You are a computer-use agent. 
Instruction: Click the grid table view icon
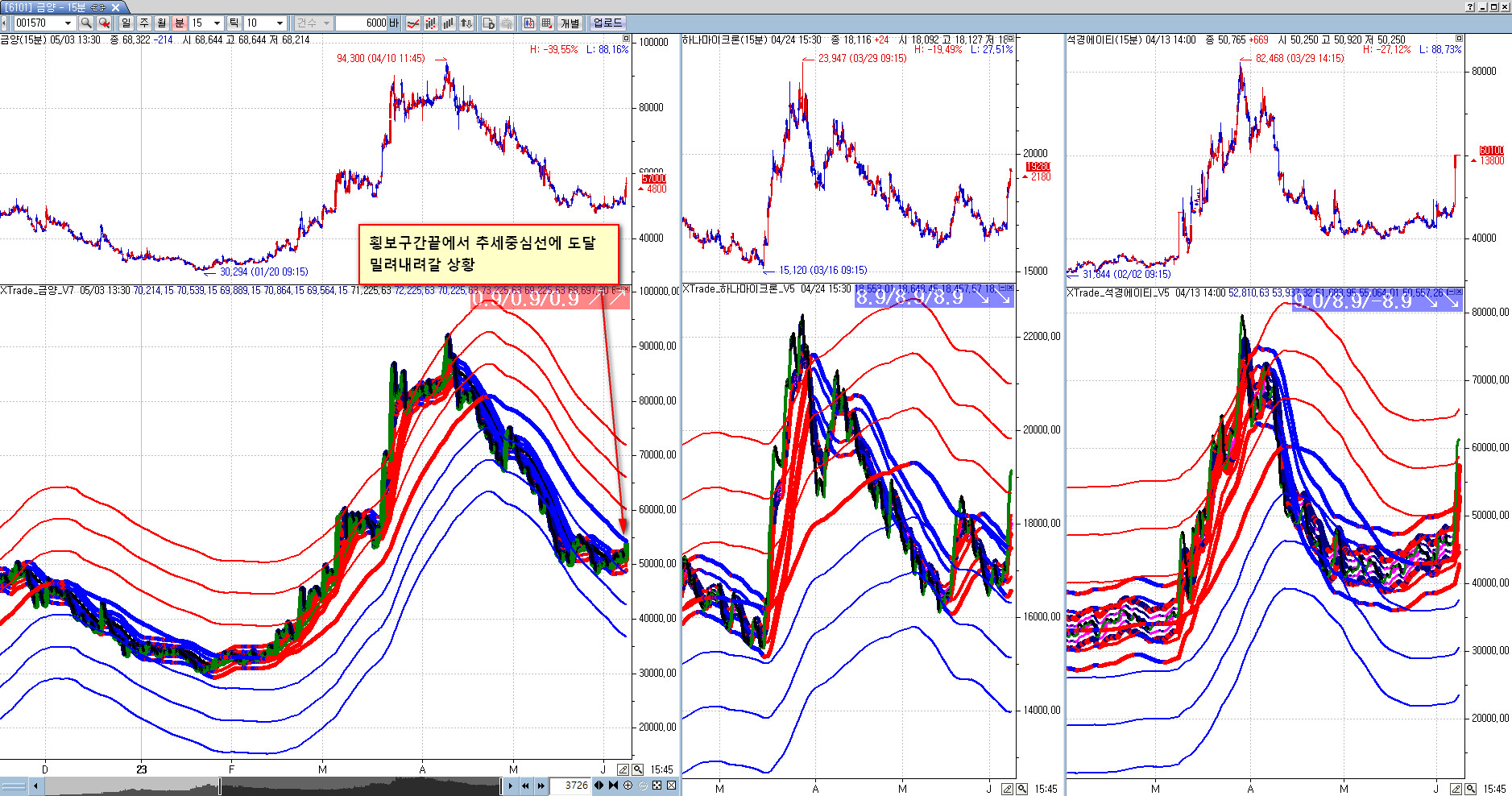(546, 23)
